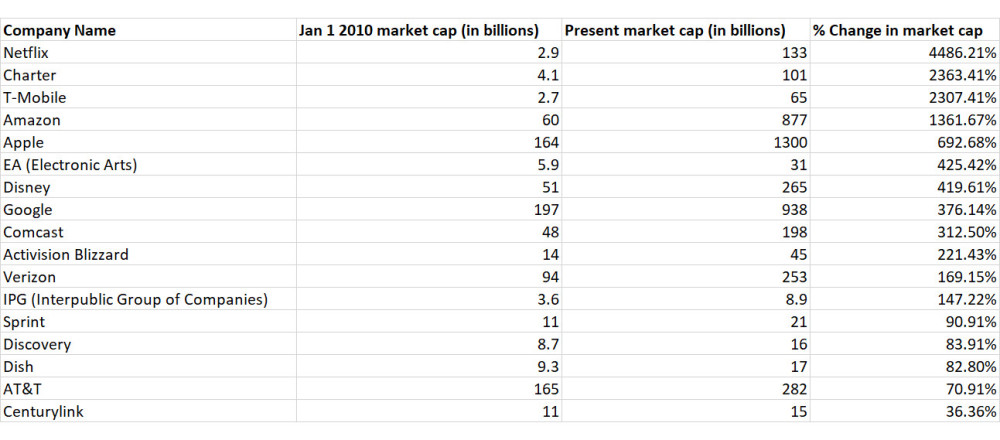Click the T-Mobile cell

149,98
